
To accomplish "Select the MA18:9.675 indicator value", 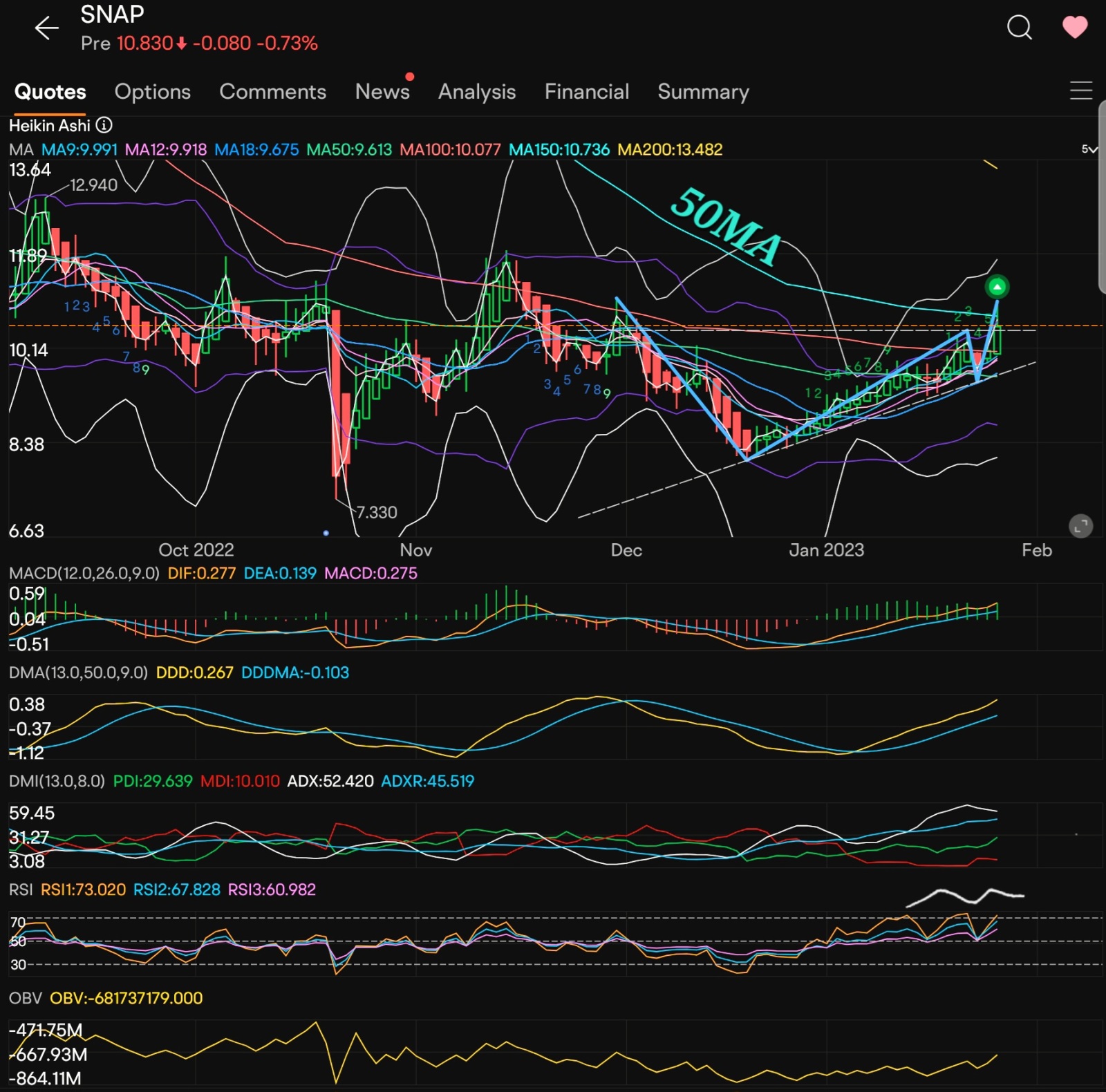I will [x=256, y=150].
